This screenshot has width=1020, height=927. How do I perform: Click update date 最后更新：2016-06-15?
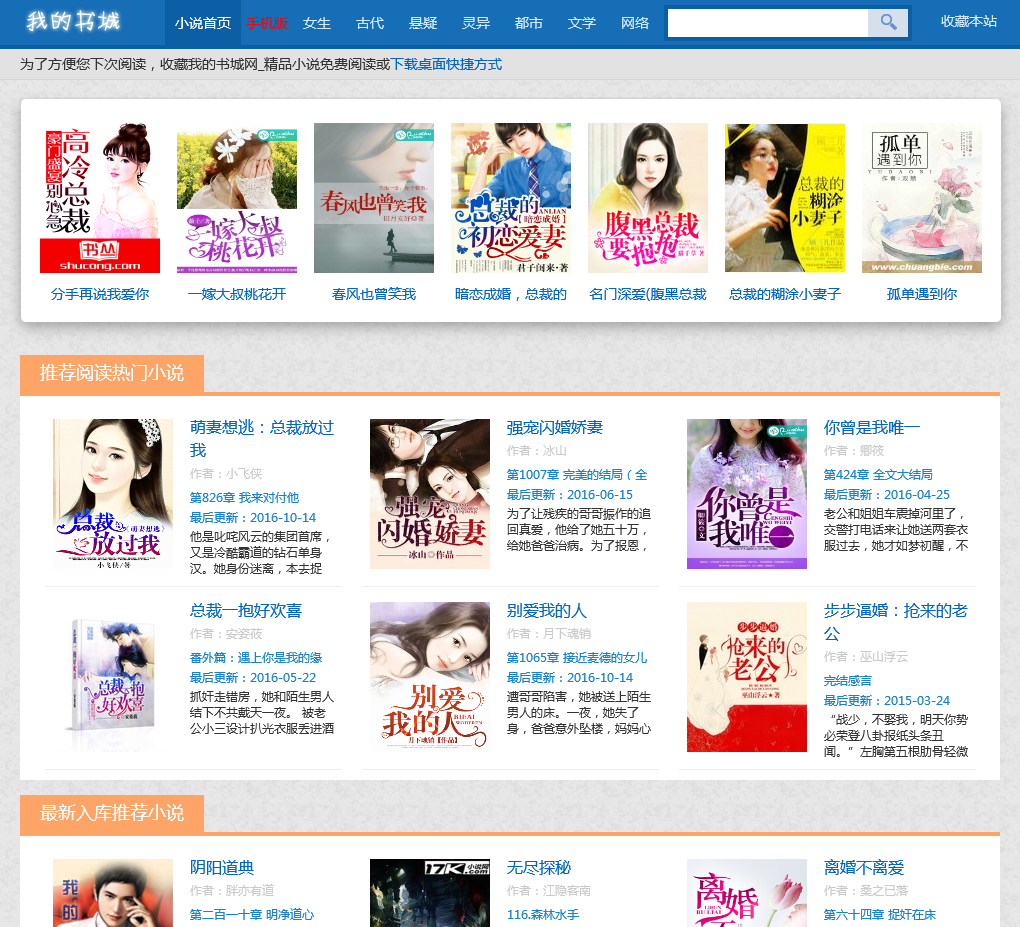(x=570, y=494)
